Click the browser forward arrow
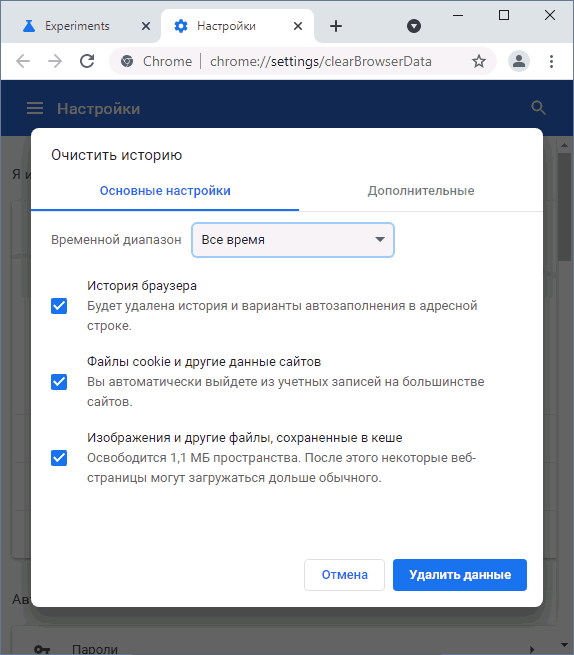574x655 pixels. coord(55,61)
